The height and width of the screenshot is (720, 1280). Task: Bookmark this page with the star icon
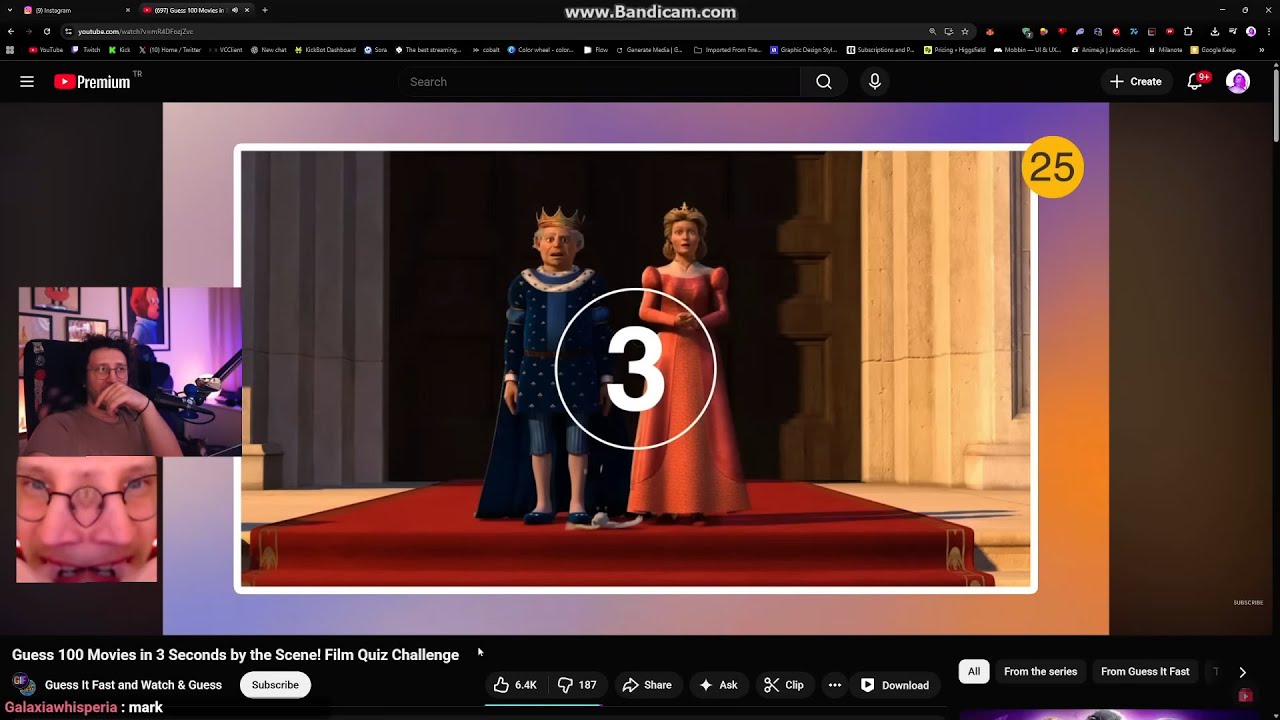965,31
